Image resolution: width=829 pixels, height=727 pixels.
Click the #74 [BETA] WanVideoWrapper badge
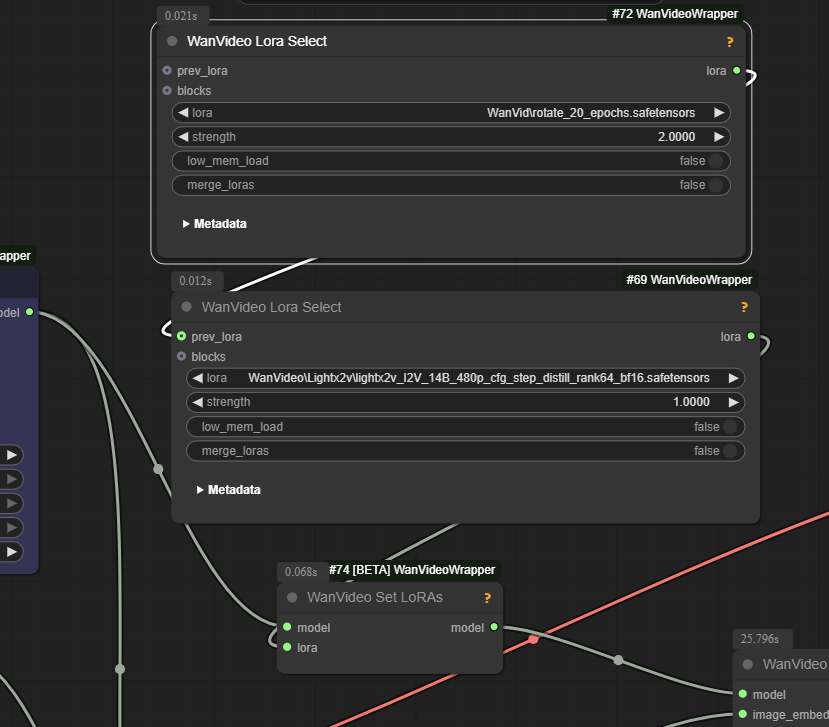412,569
